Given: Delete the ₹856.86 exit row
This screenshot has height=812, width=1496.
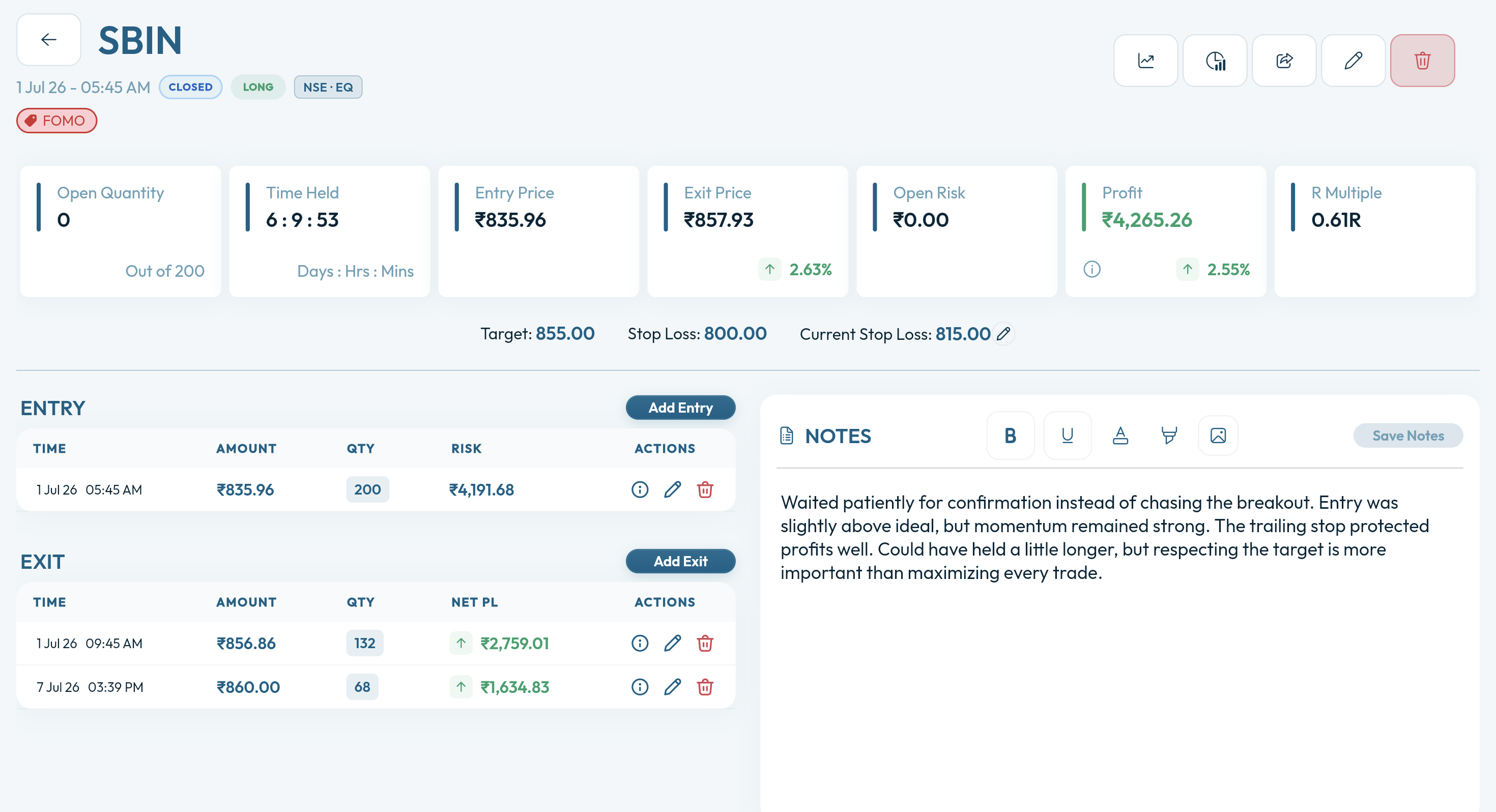Looking at the screenshot, I should (705, 644).
